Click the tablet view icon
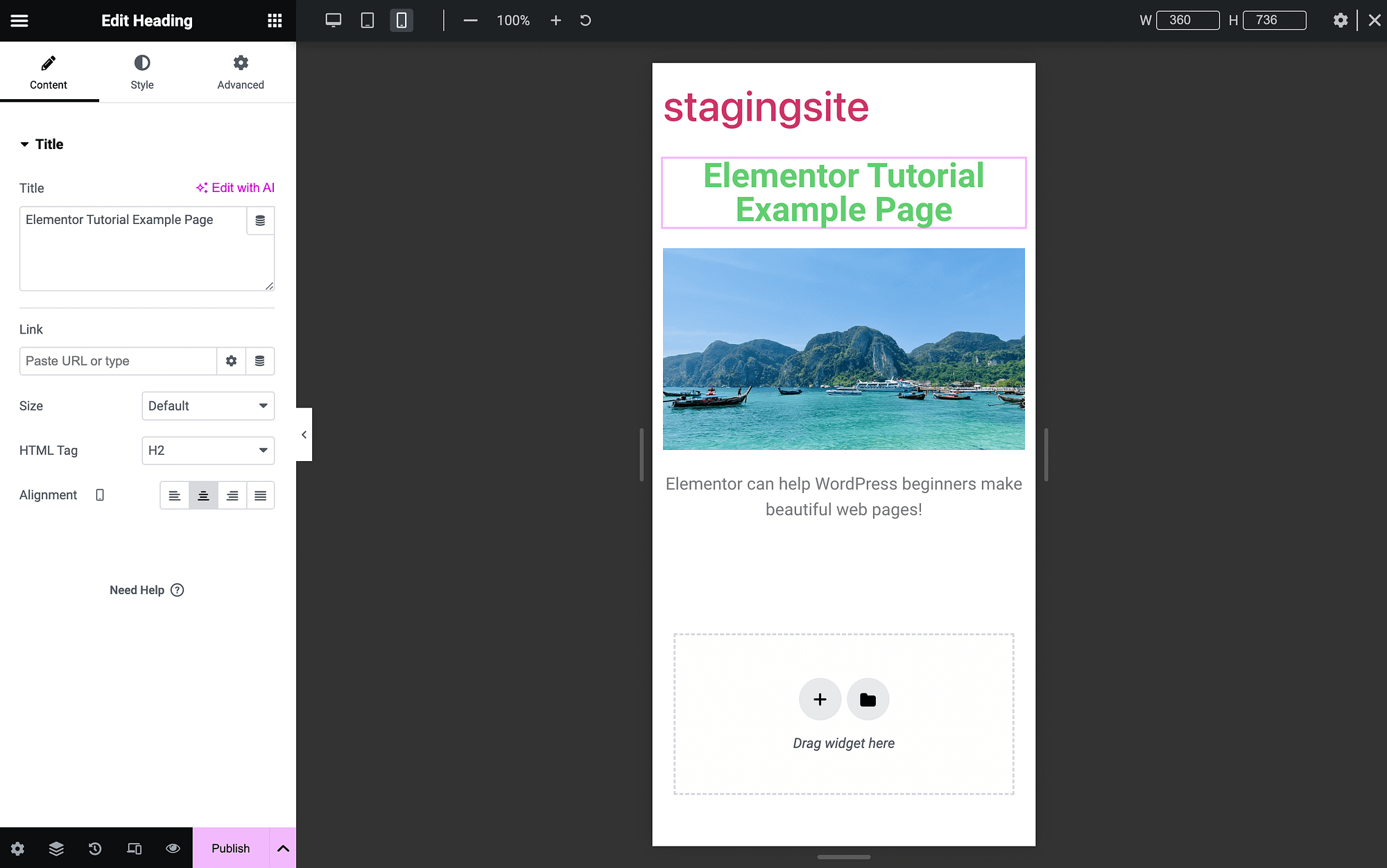This screenshot has height=868, width=1387. 367,19
